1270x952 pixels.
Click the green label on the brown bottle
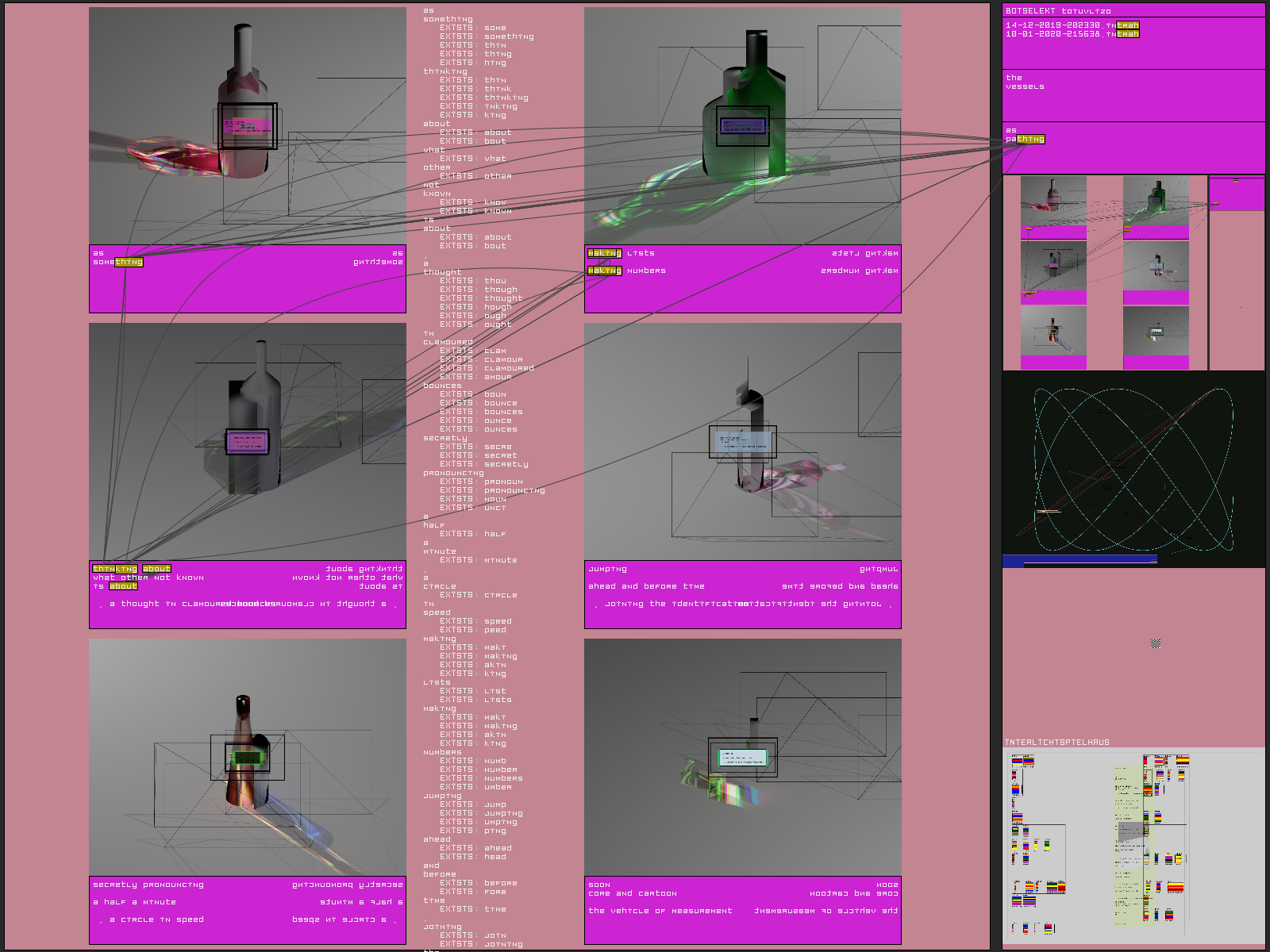point(246,758)
